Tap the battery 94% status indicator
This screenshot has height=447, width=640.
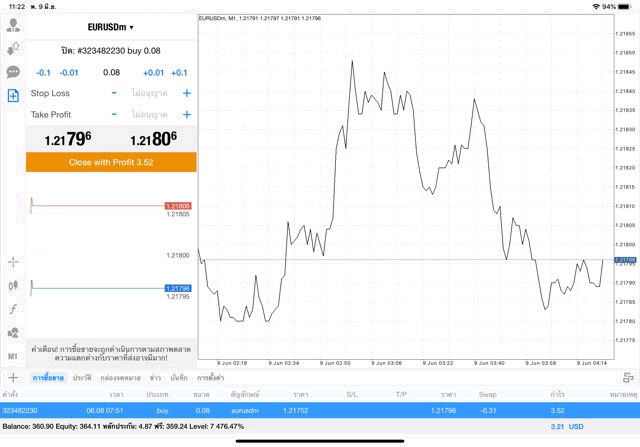pyautogui.click(x=616, y=7)
